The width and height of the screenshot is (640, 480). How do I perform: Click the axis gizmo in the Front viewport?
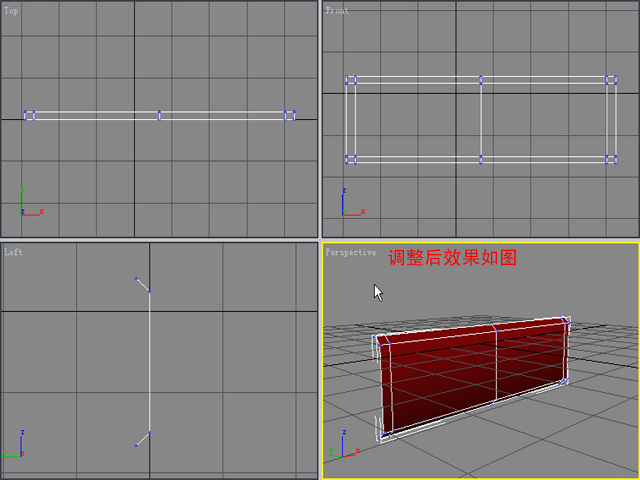[353, 202]
